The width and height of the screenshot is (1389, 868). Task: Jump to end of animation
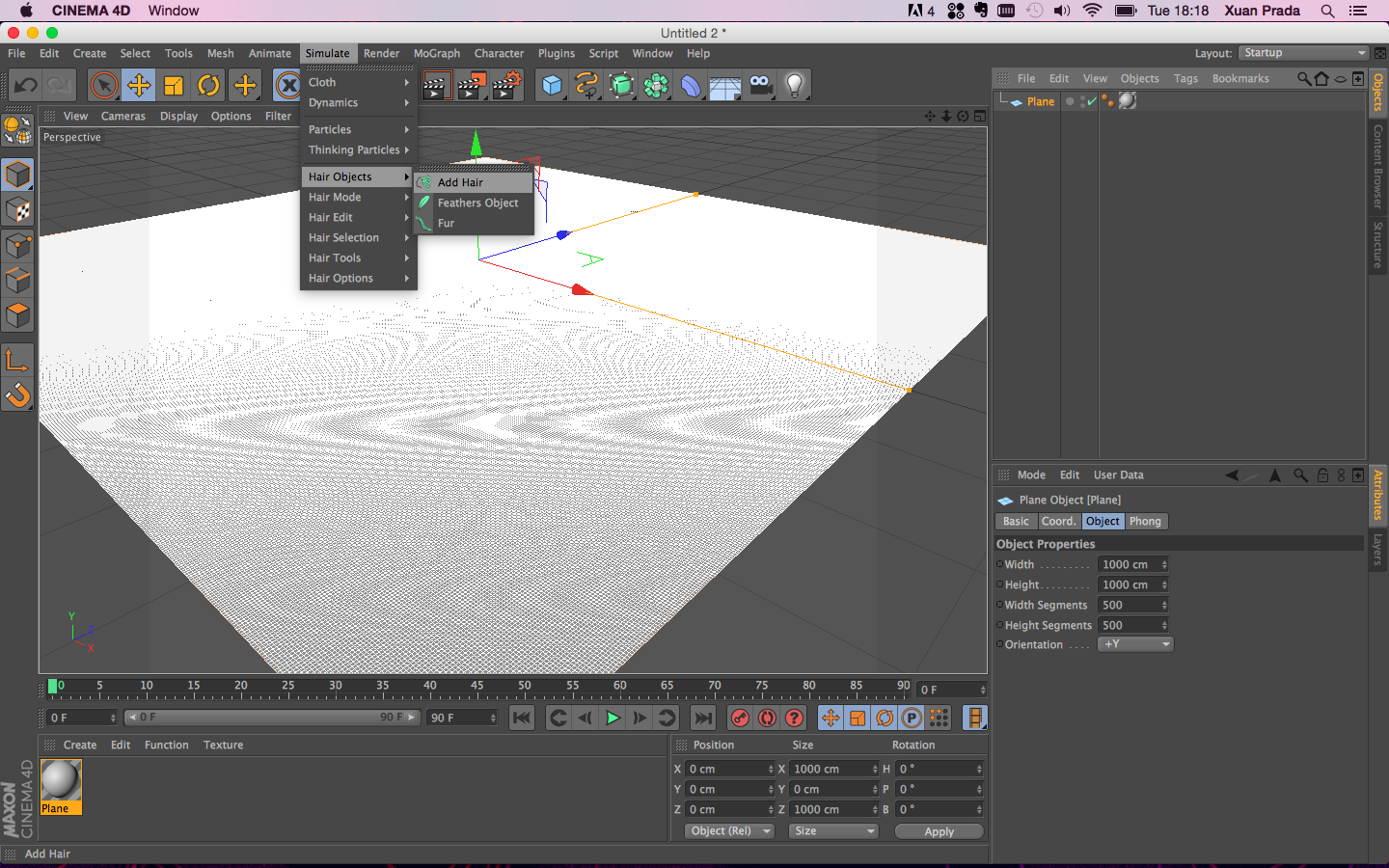703,718
